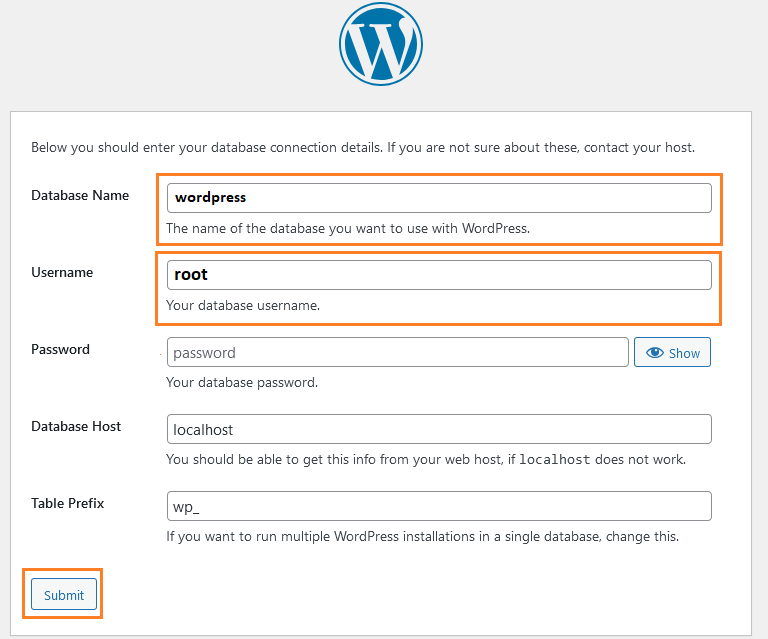Click the text 'Your database password.'
This screenshot has height=639, width=768.
pos(242,382)
